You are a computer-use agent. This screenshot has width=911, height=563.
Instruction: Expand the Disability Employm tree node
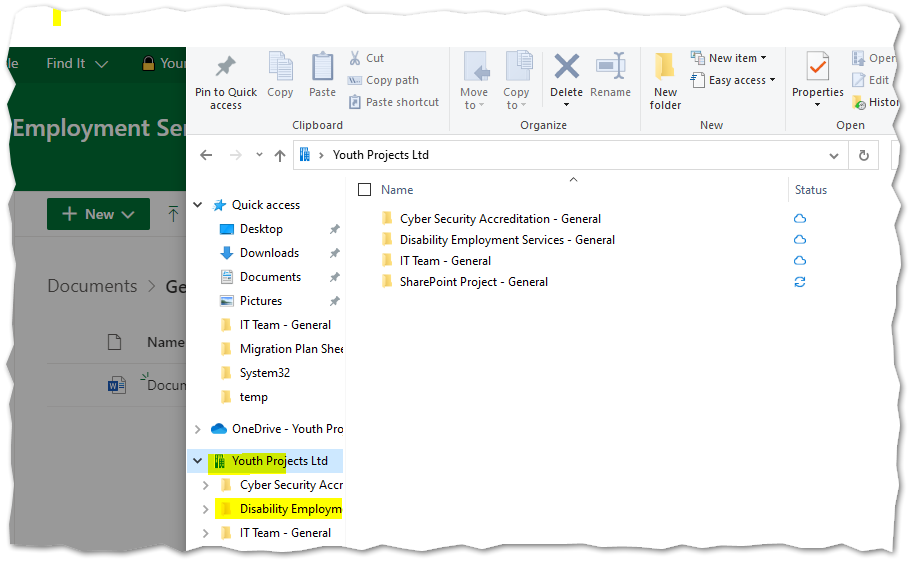pos(205,509)
